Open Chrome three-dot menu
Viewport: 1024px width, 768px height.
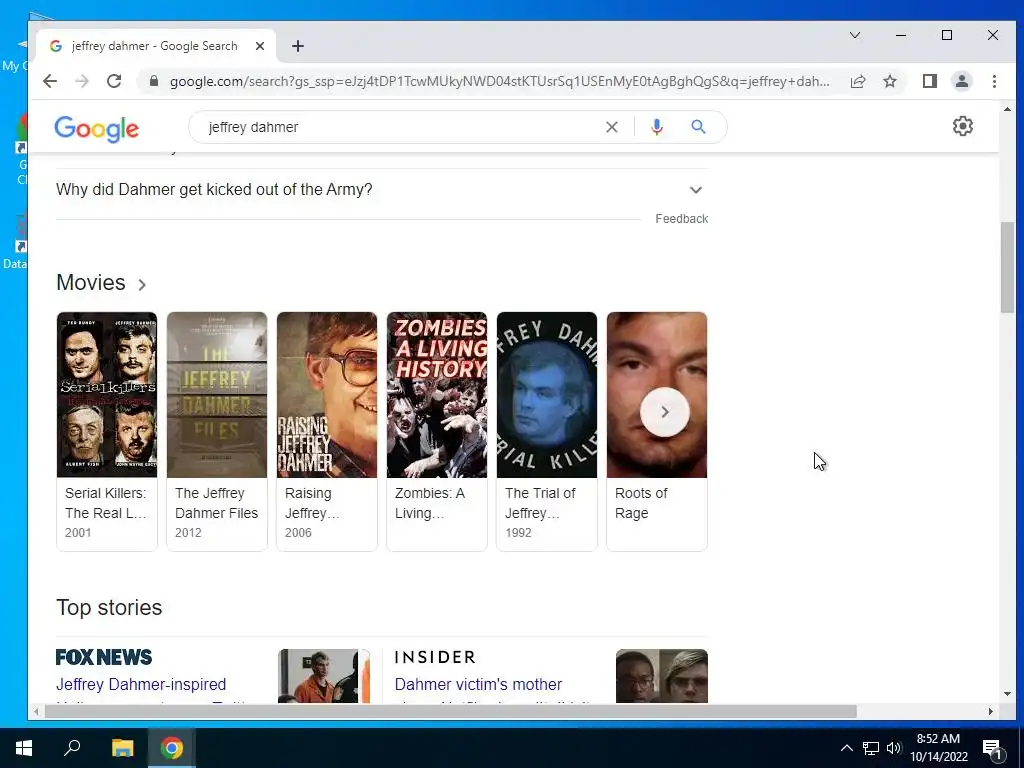[995, 81]
